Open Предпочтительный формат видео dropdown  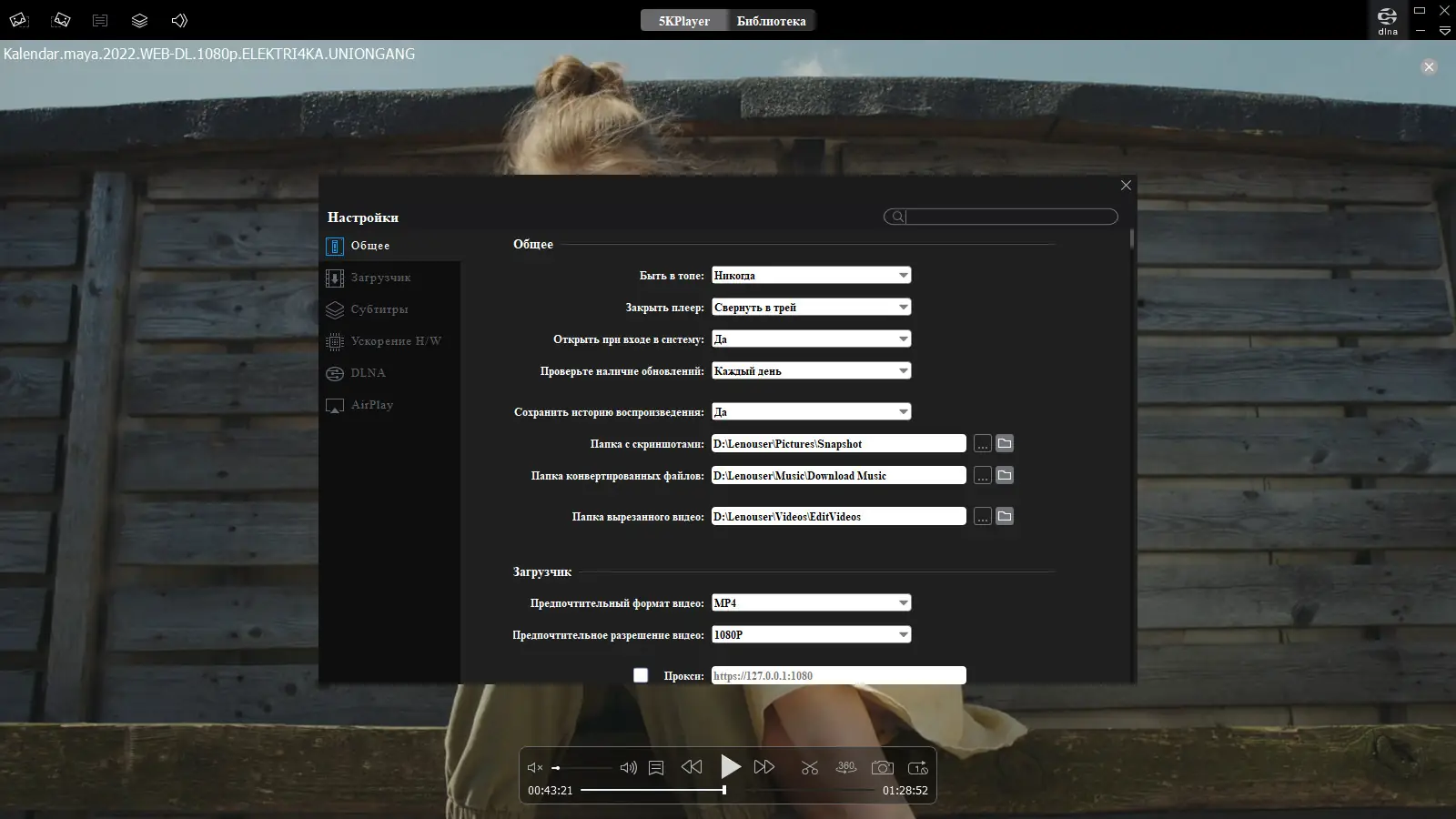coord(812,603)
